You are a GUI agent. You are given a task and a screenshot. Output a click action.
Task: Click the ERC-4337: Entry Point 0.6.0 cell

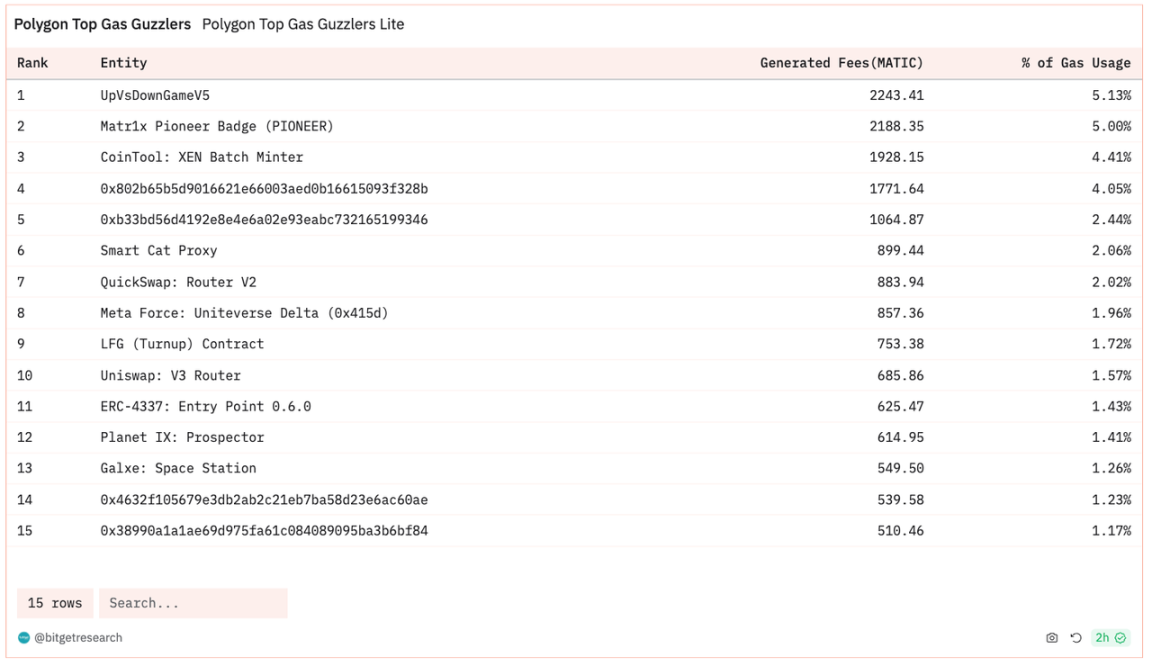[205, 406]
